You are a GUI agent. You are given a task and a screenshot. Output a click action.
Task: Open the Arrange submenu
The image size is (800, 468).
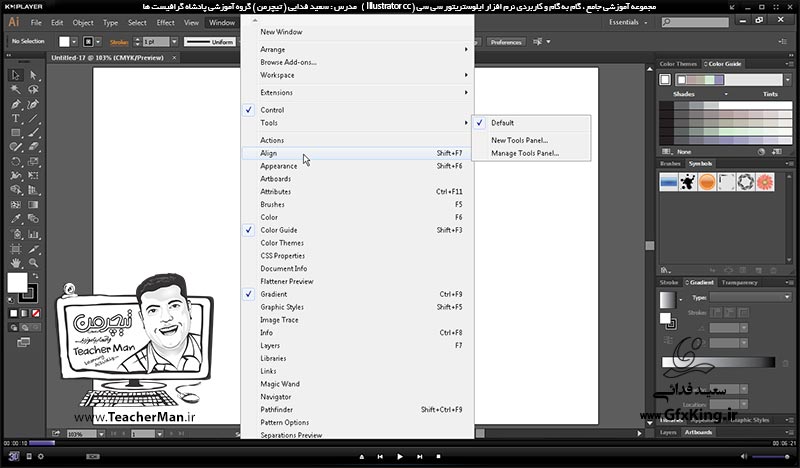357,50
